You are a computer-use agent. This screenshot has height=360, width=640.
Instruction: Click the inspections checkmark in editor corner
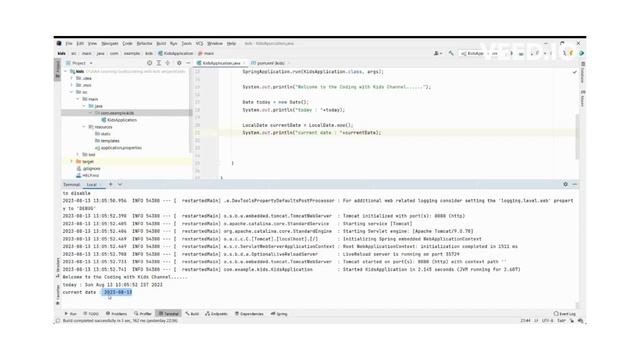(x=574, y=72)
